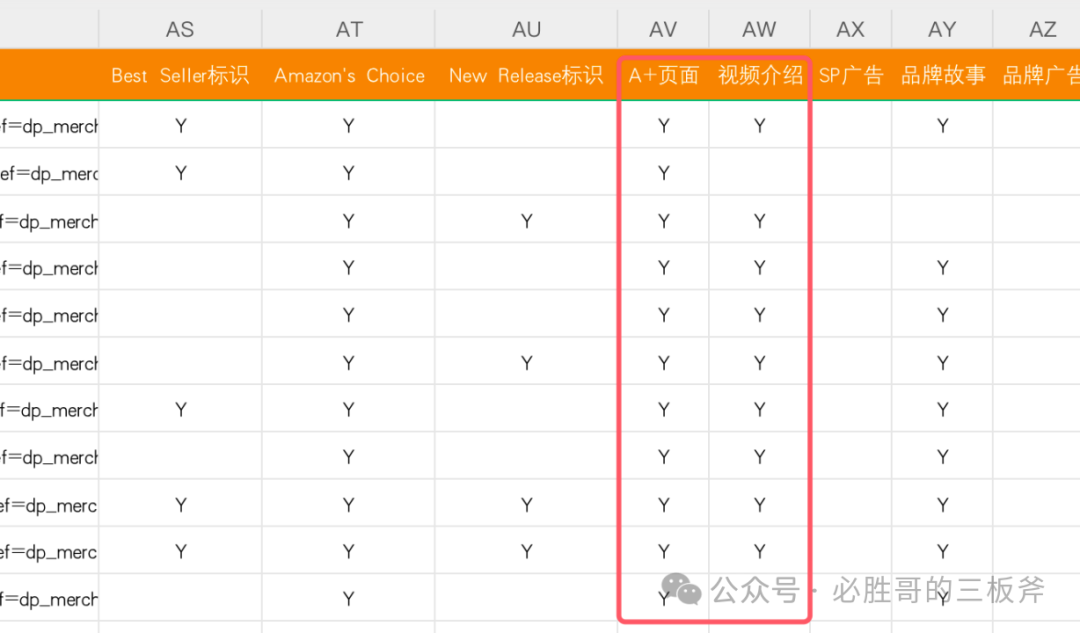
Task: Select column AU header
Action: 526,29
